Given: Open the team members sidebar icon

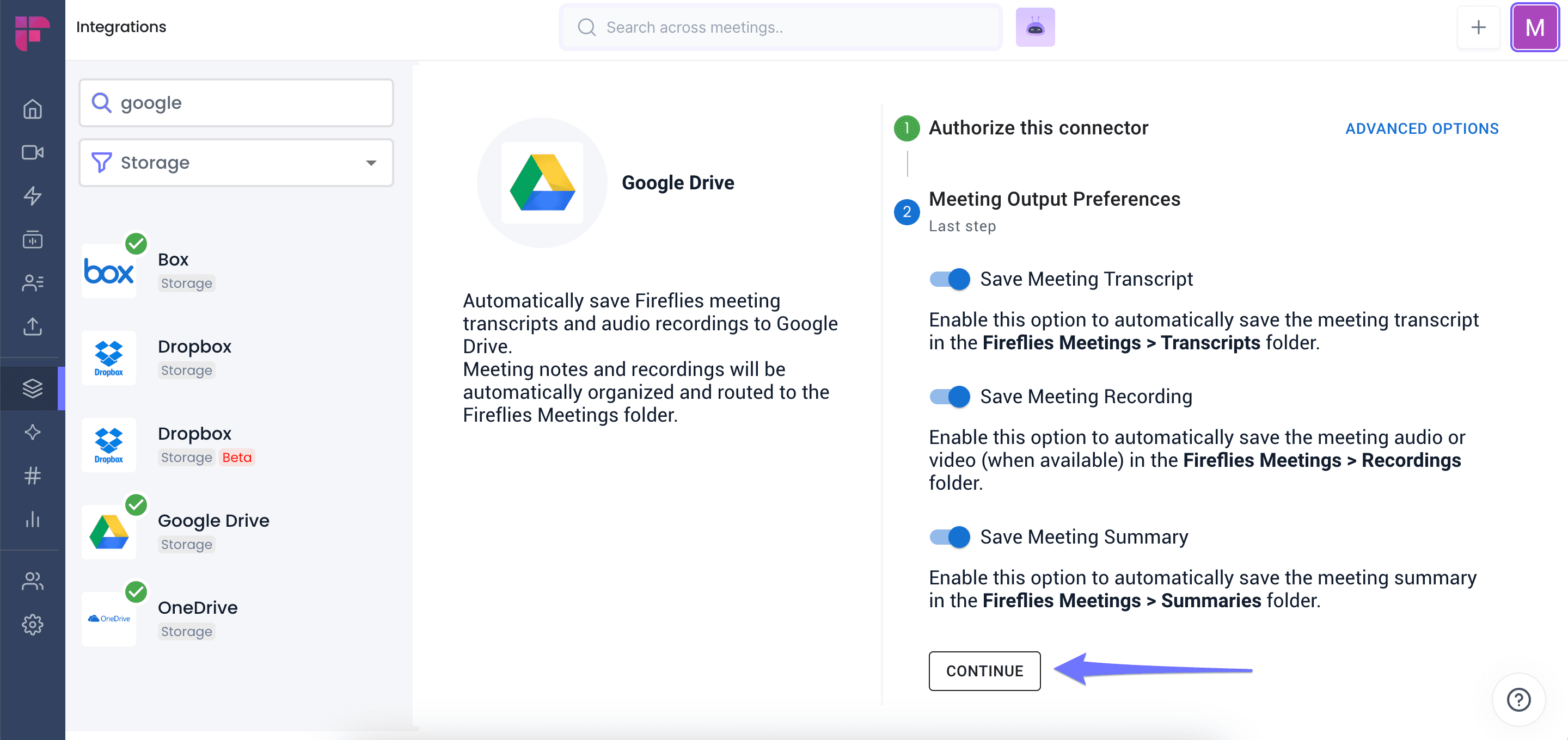Looking at the screenshot, I should [x=32, y=581].
